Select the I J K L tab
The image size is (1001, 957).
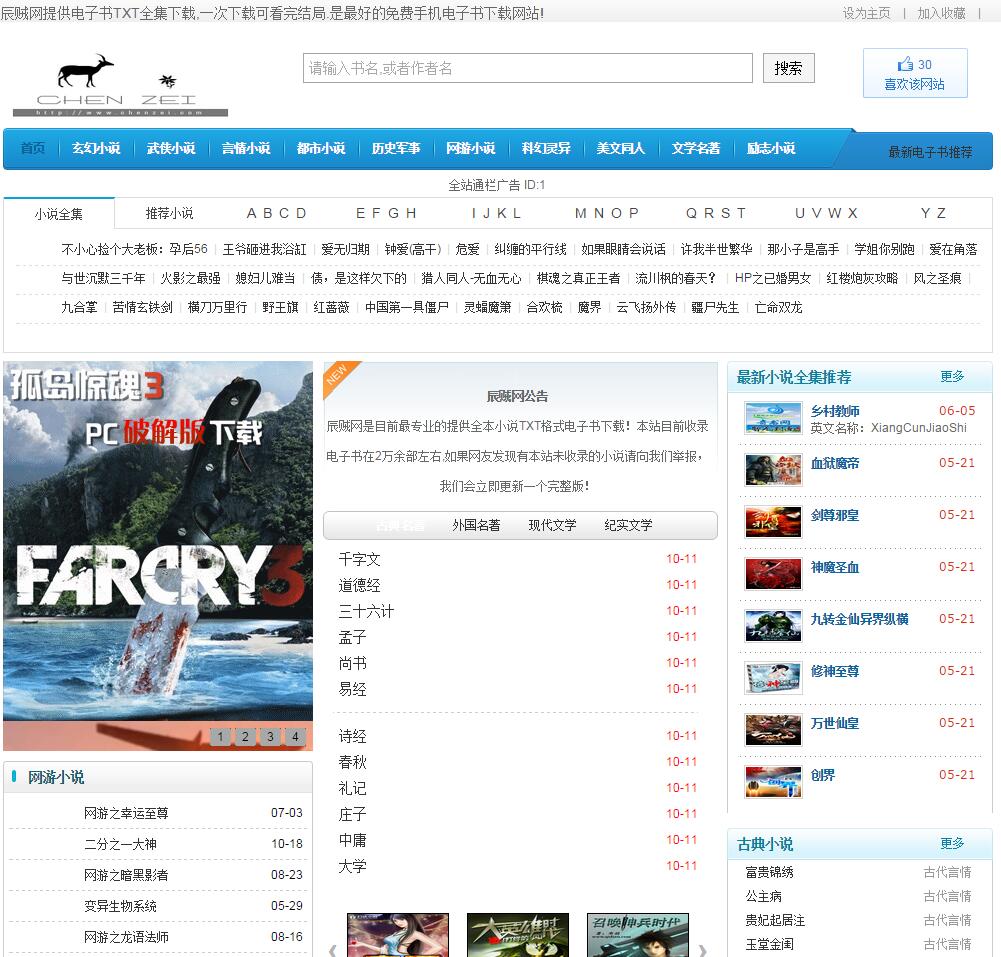[497, 213]
